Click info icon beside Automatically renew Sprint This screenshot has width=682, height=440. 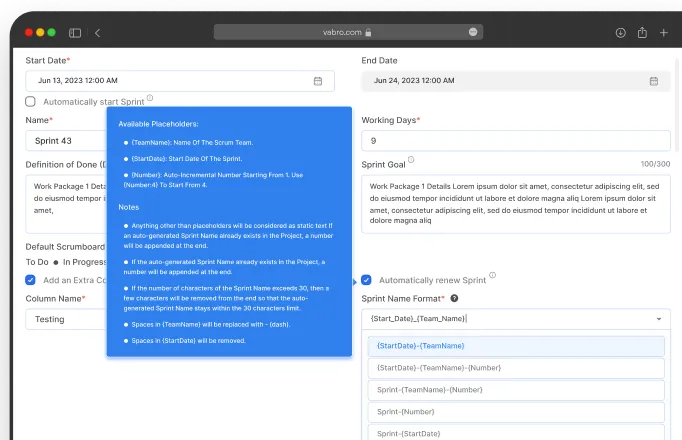click(492, 276)
